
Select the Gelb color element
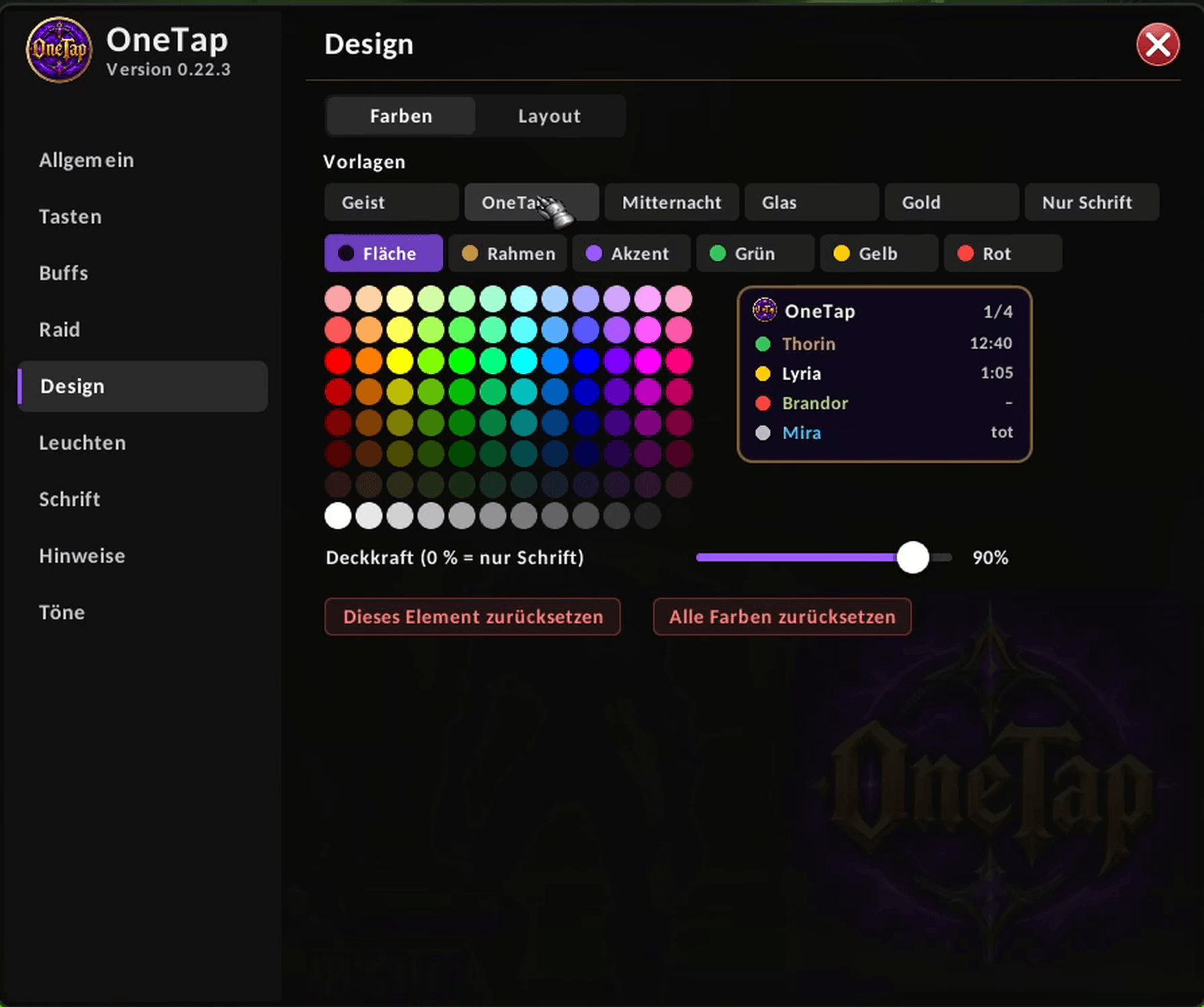(x=879, y=253)
